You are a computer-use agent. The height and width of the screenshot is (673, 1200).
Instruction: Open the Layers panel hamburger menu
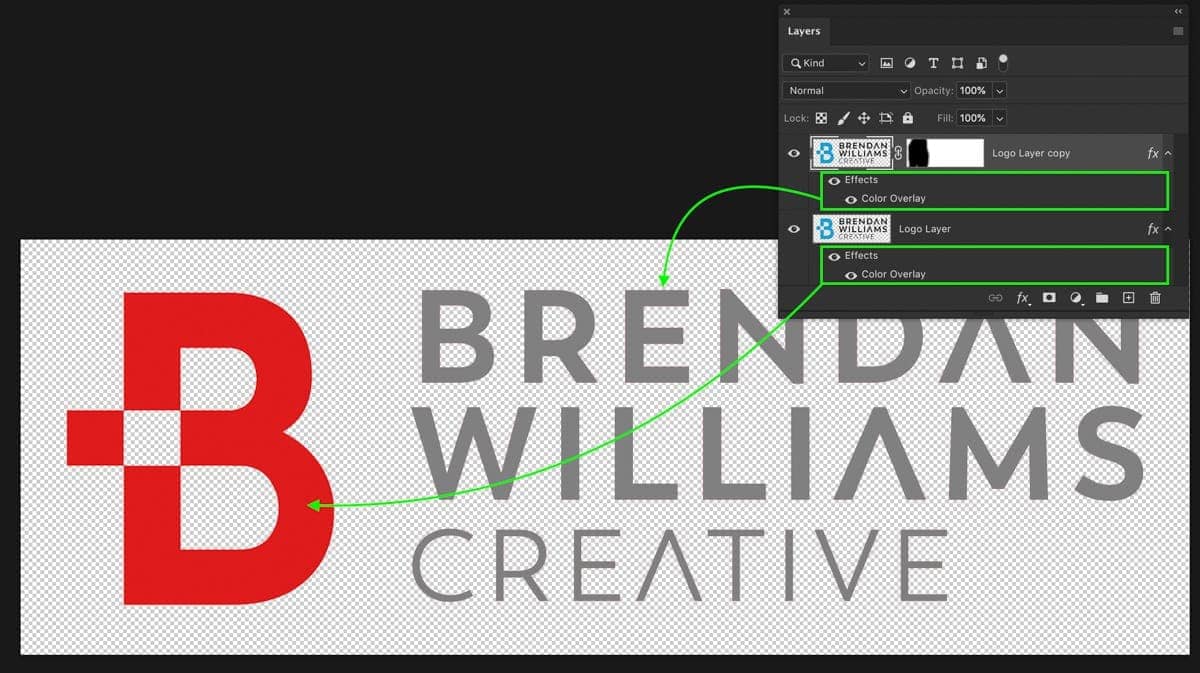click(1177, 31)
